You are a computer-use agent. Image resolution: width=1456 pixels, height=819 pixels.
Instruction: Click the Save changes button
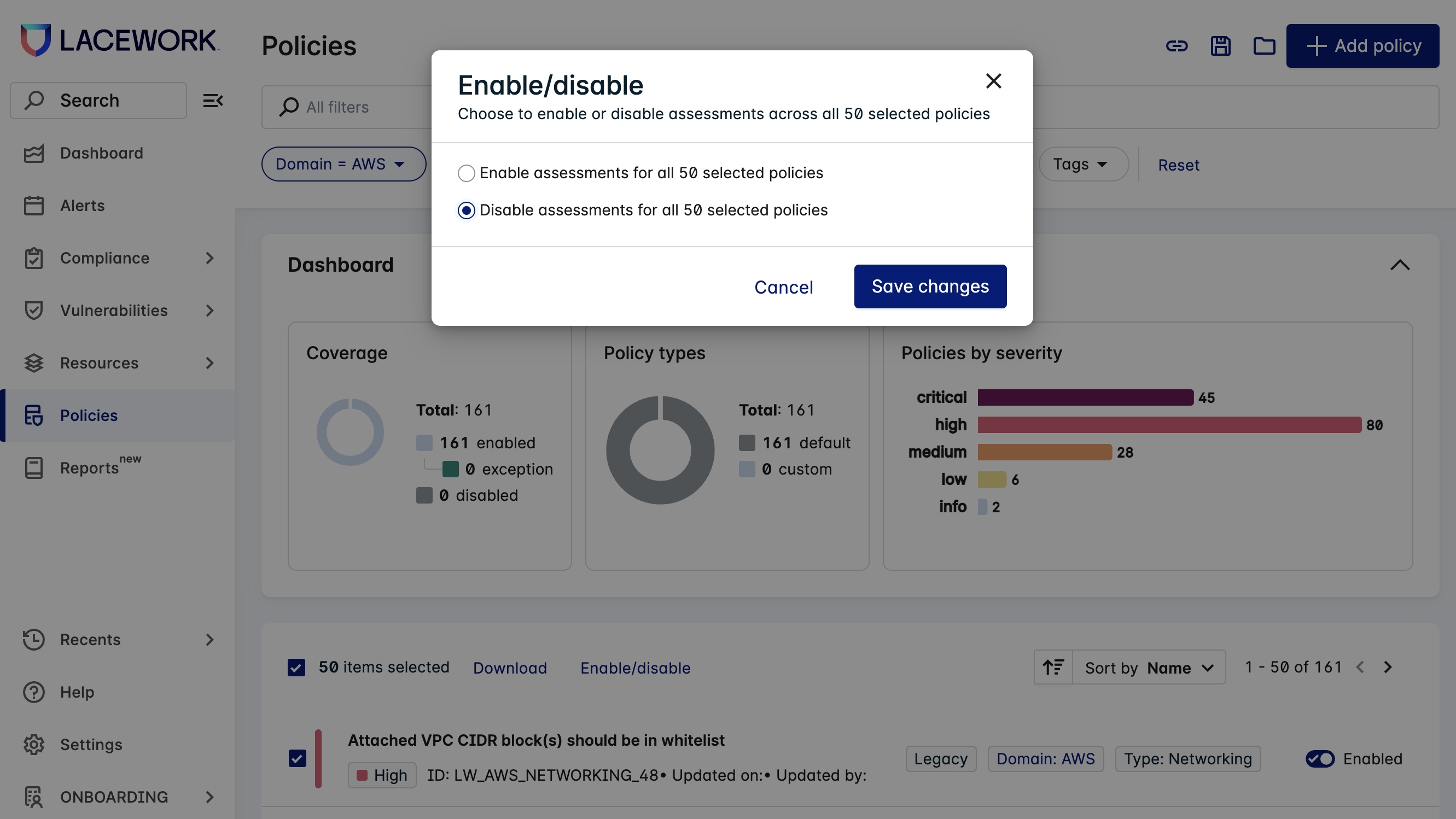[x=930, y=286]
